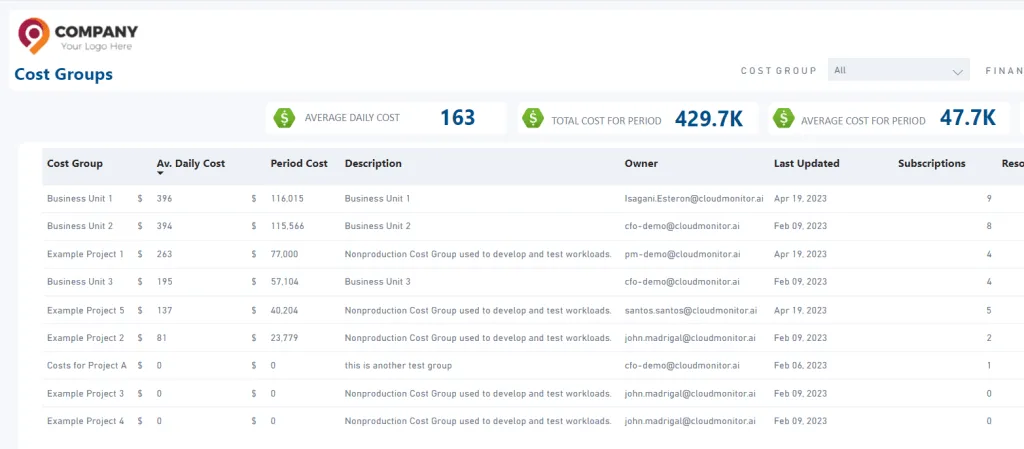Click the daily cost value 394
1024x449 pixels.
165,226
